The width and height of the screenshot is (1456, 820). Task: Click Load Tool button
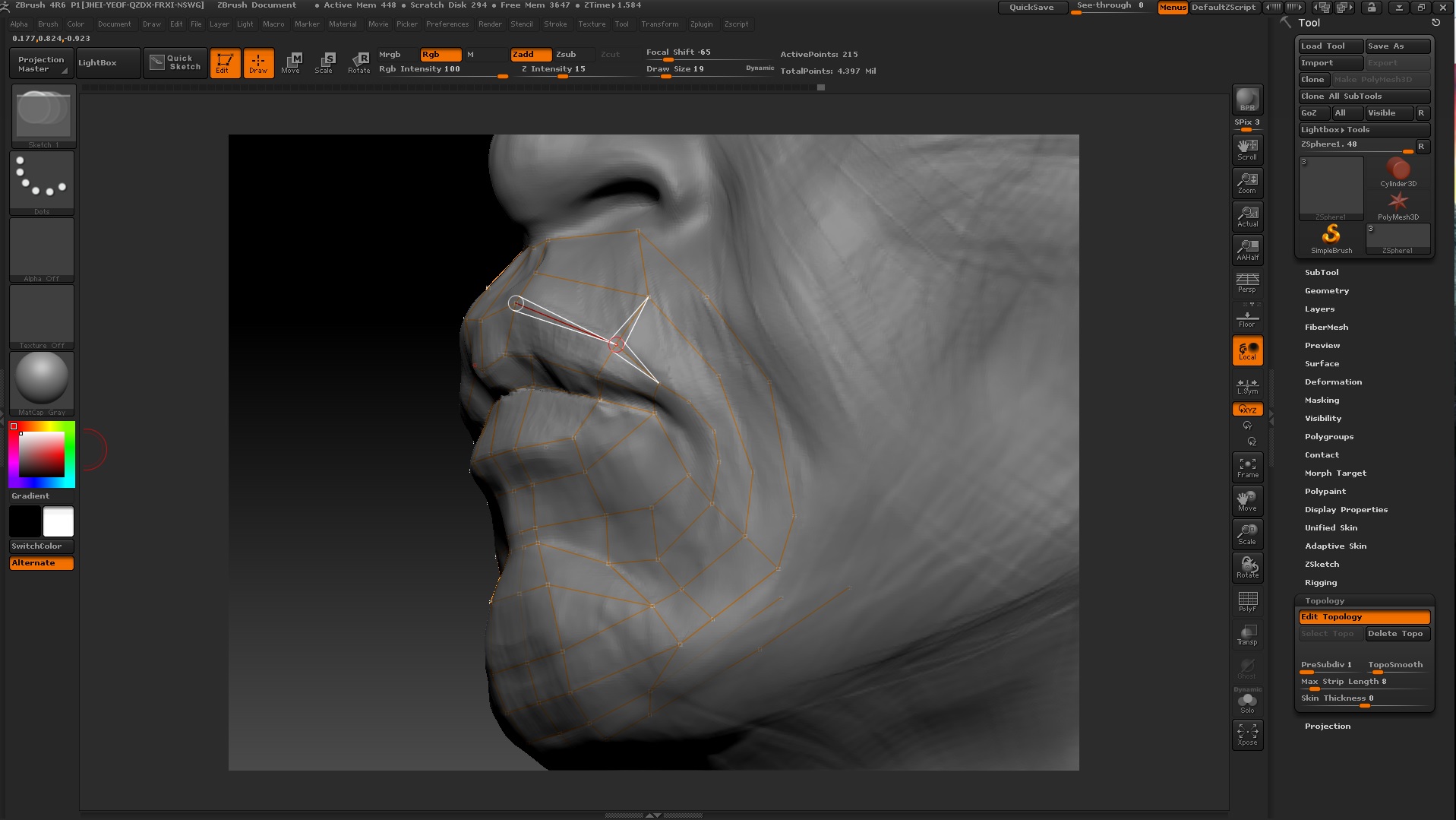1331,46
